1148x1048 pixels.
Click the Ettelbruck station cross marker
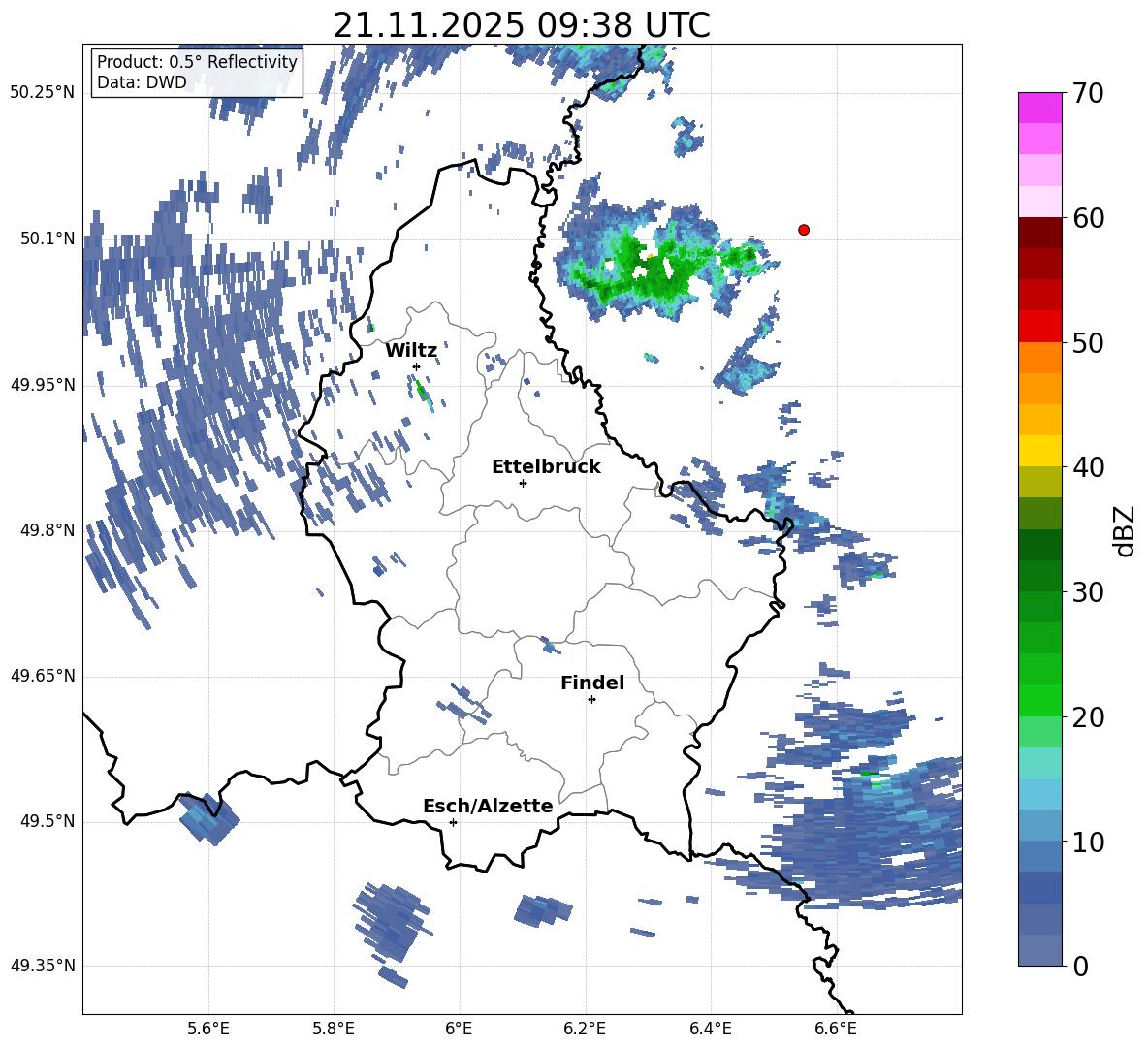[523, 483]
